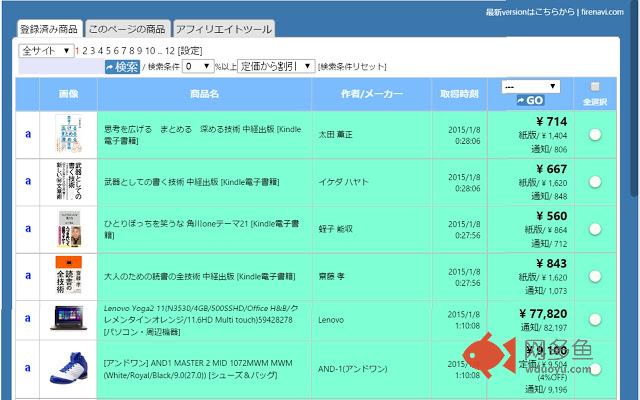Switch to the アフィリエイトツール tab

coord(224,29)
